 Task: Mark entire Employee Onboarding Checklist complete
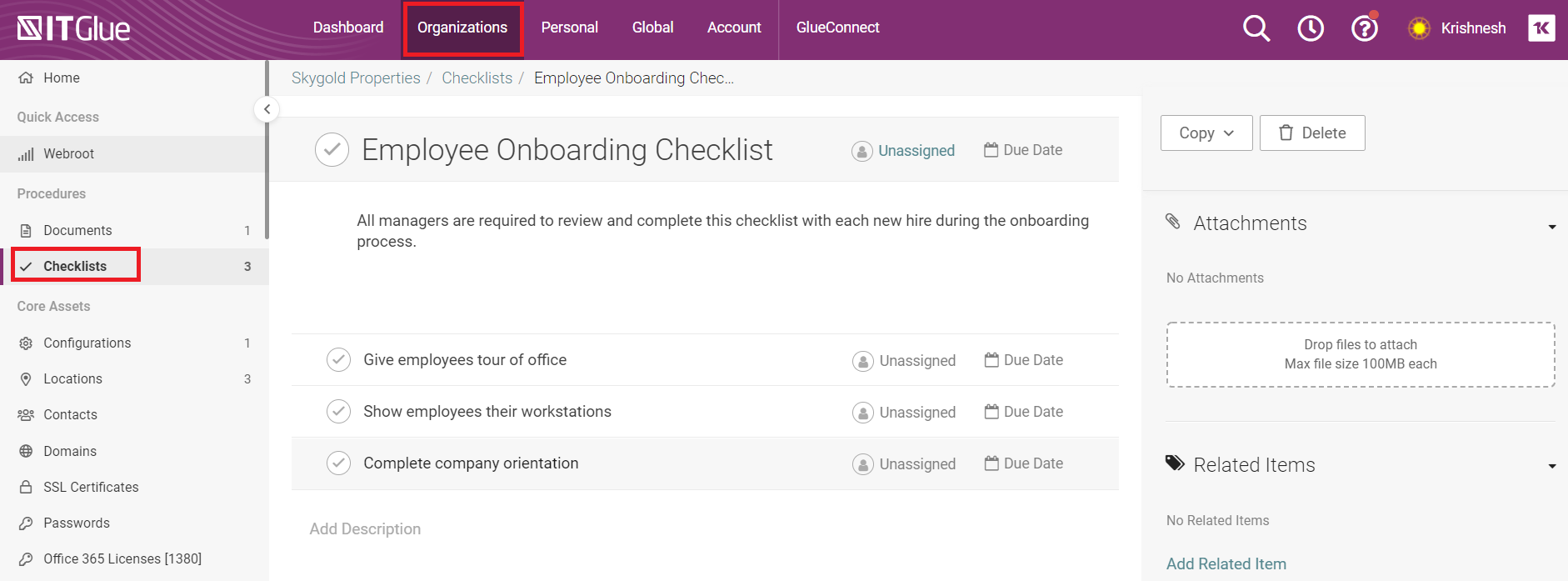coord(332,150)
